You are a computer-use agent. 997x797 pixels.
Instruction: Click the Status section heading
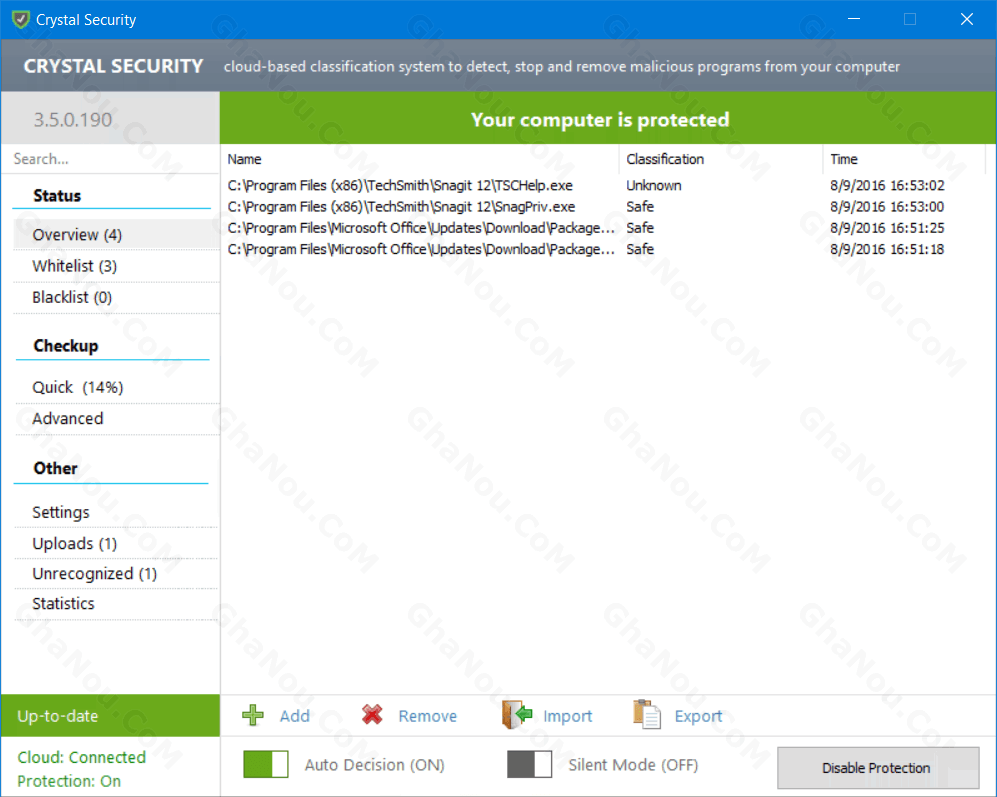click(57, 195)
